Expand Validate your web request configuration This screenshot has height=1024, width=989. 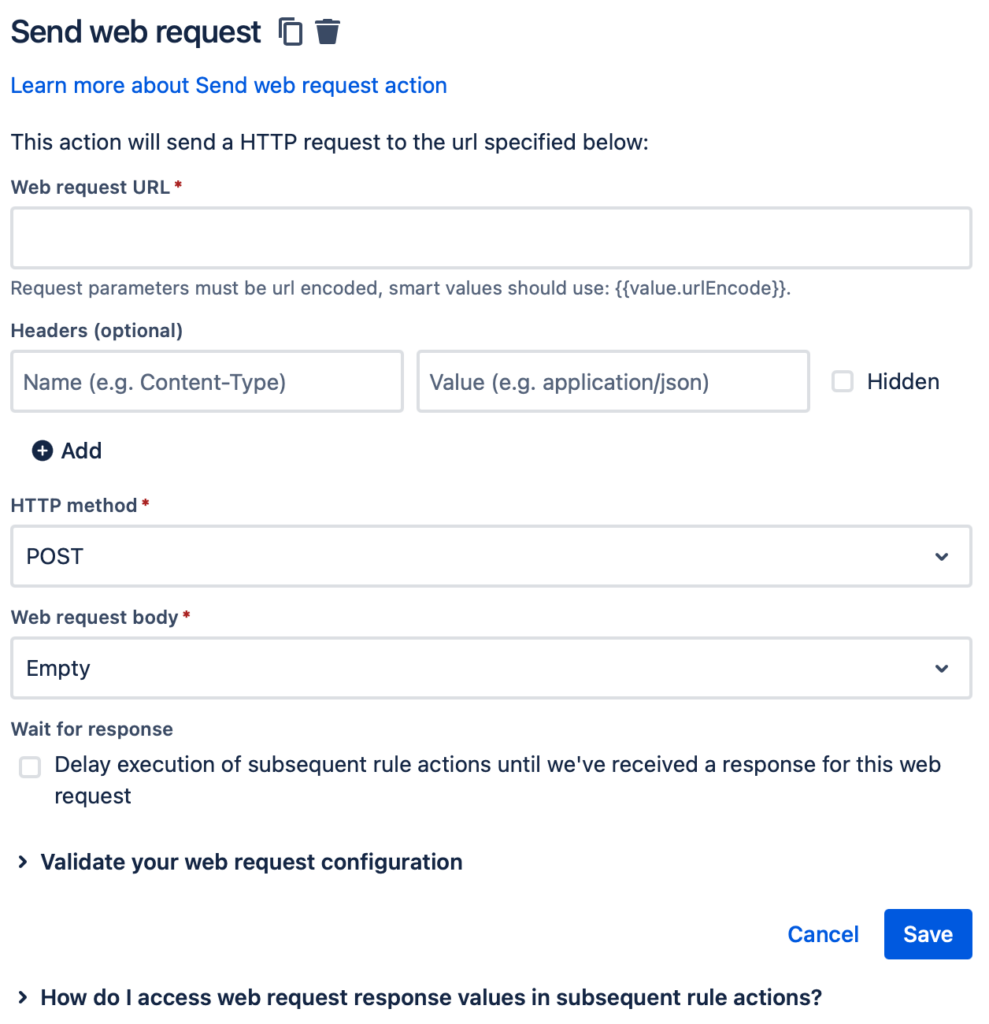pyautogui.click(x=251, y=862)
